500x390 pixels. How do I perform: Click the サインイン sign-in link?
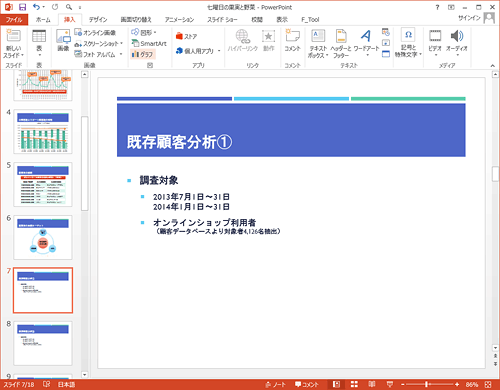pyautogui.click(x=469, y=18)
